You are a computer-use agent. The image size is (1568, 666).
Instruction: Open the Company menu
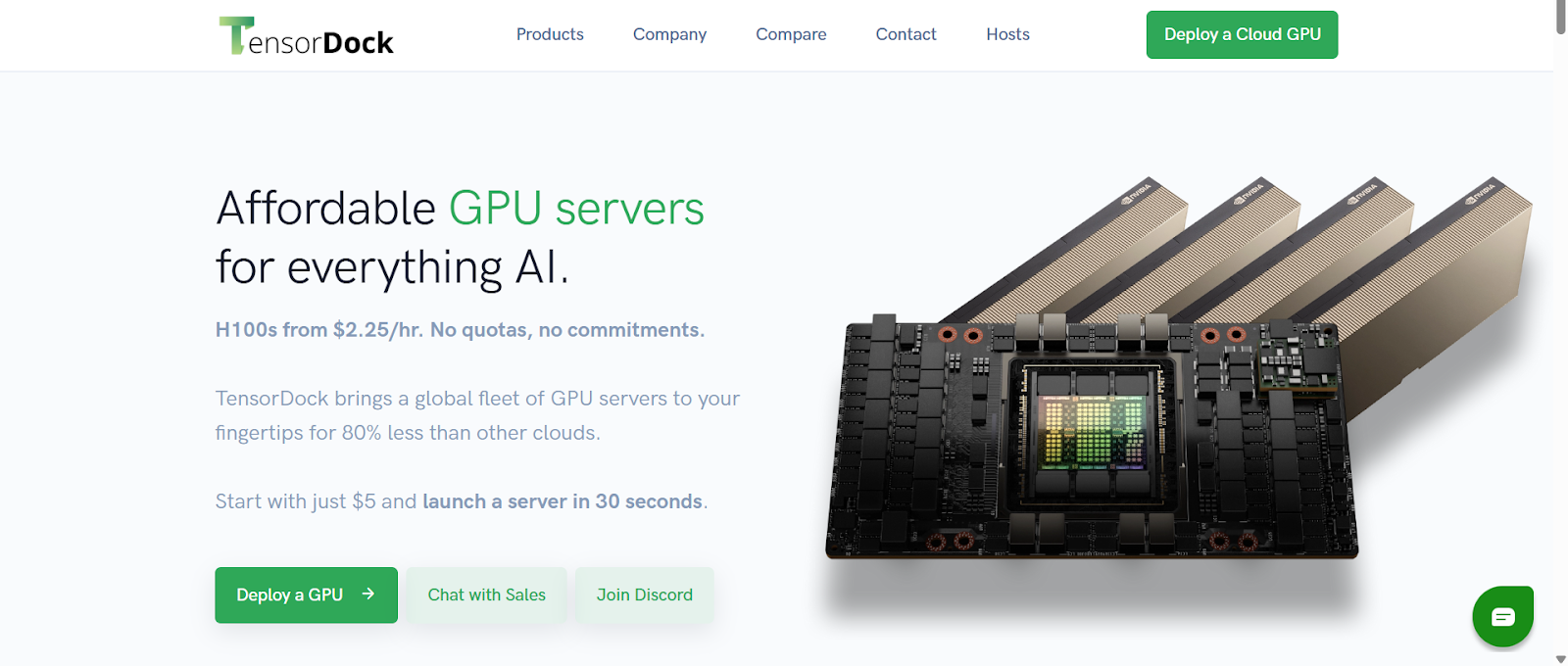[x=669, y=34]
